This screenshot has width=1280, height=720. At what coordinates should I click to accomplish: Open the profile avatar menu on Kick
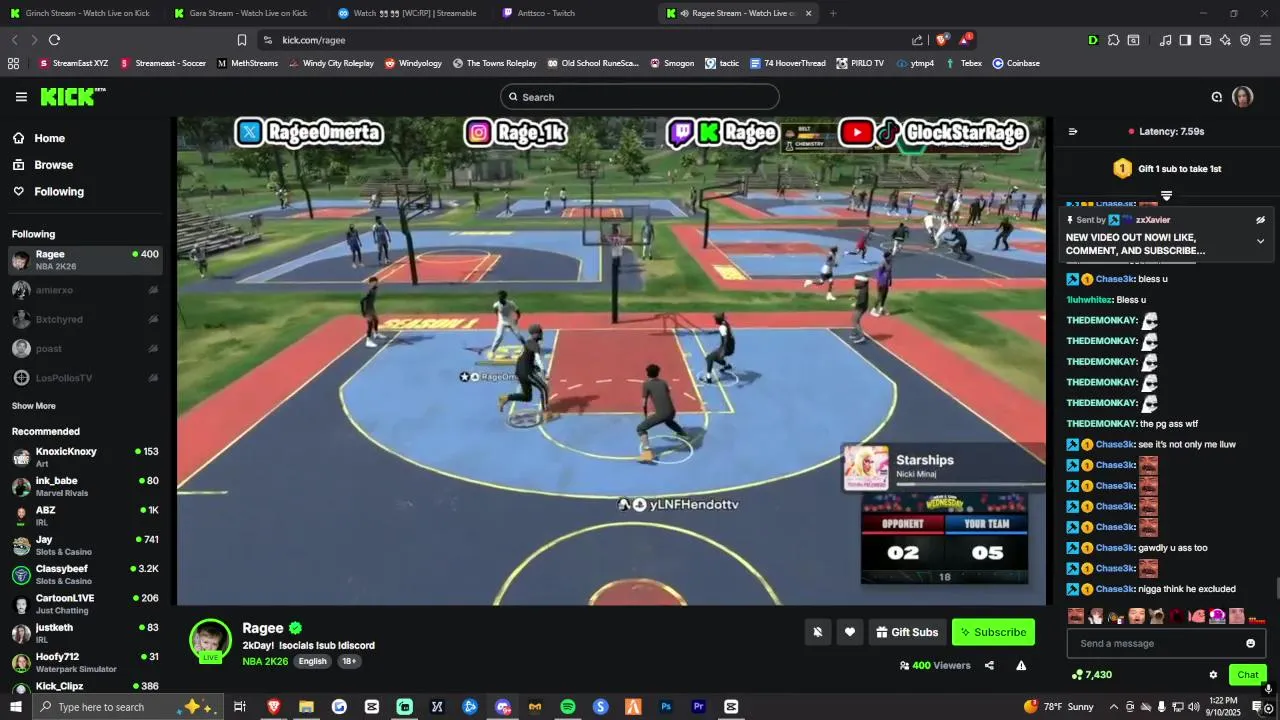pyautogui.click(x=1243, y=97)
